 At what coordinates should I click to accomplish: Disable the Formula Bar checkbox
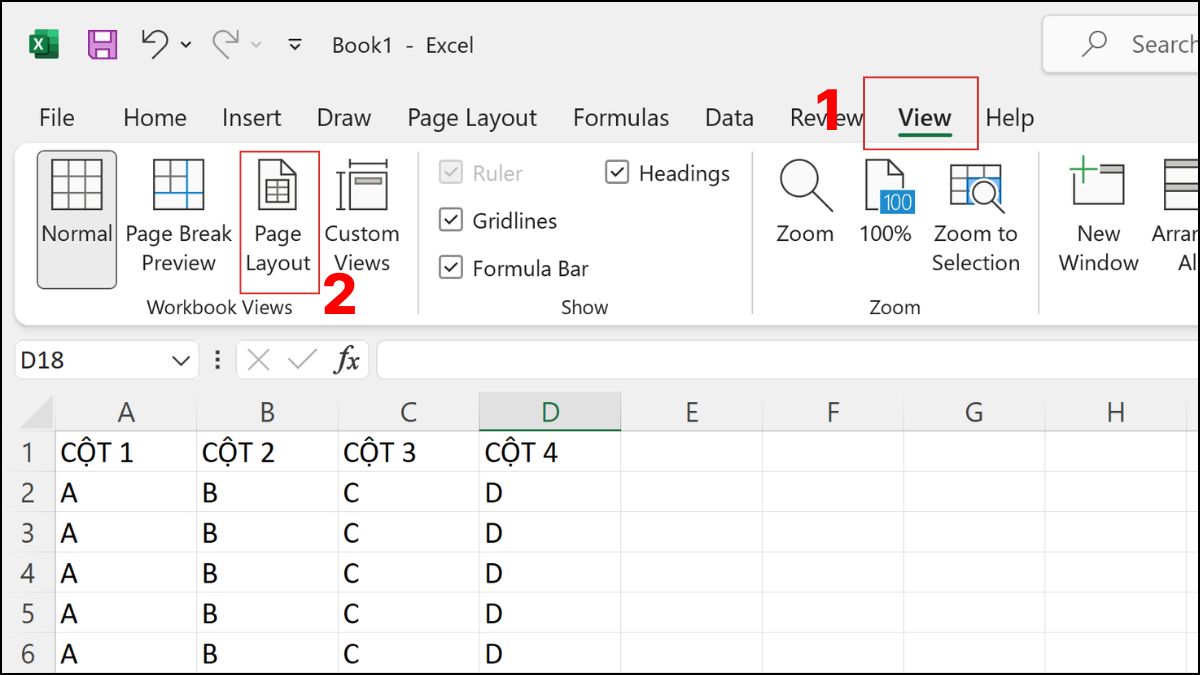click(x=450, y=268)
